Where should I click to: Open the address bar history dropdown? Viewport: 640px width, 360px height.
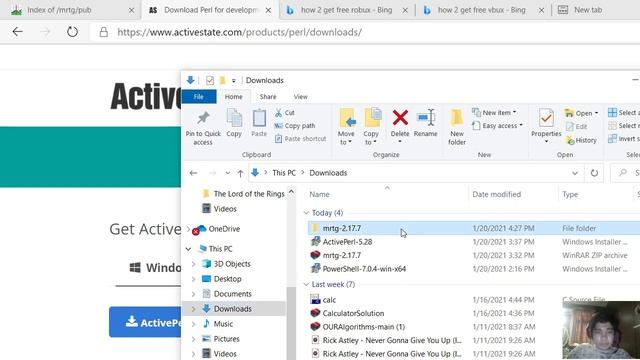tap(575, 173)
